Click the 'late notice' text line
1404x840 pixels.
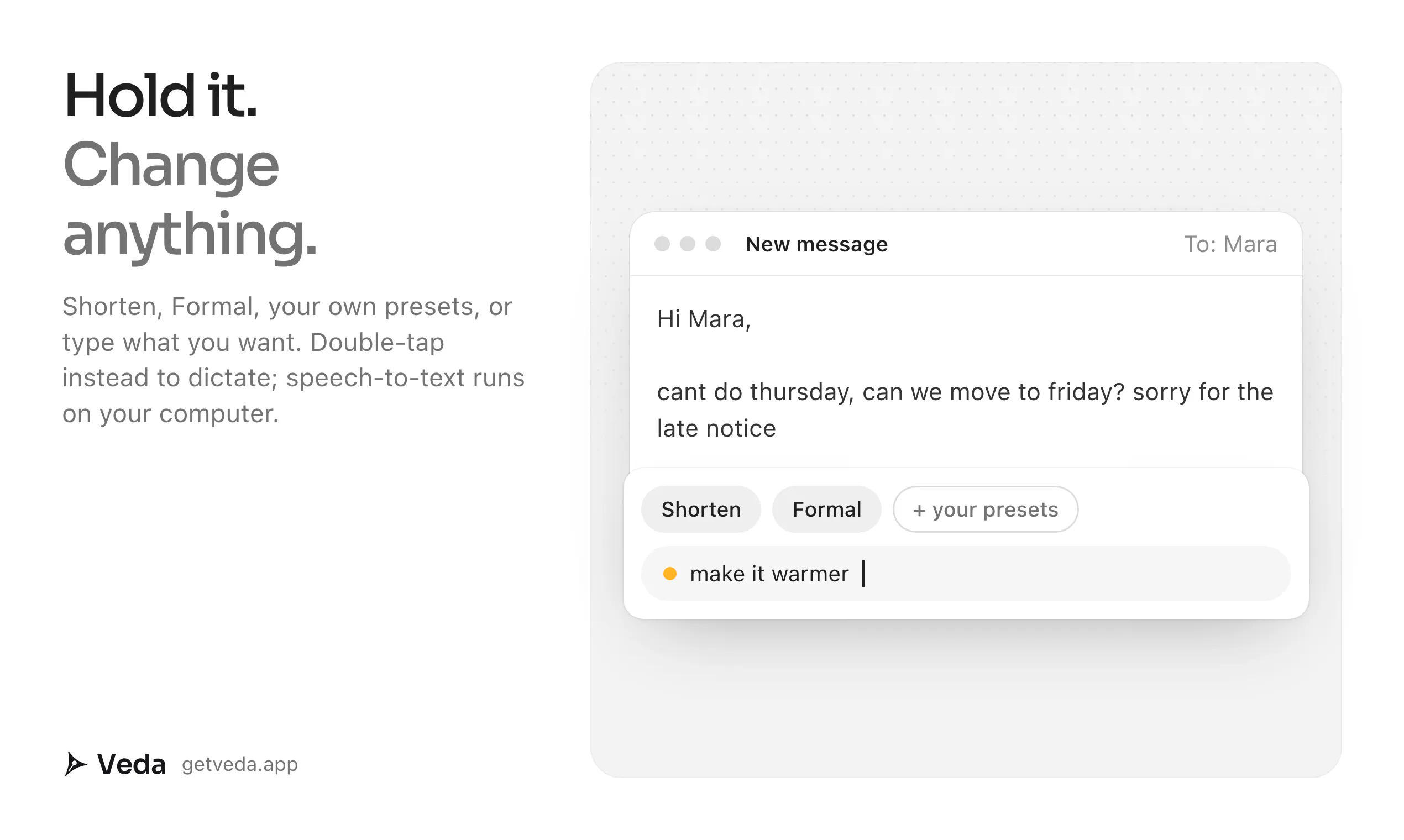click(716, 428)
